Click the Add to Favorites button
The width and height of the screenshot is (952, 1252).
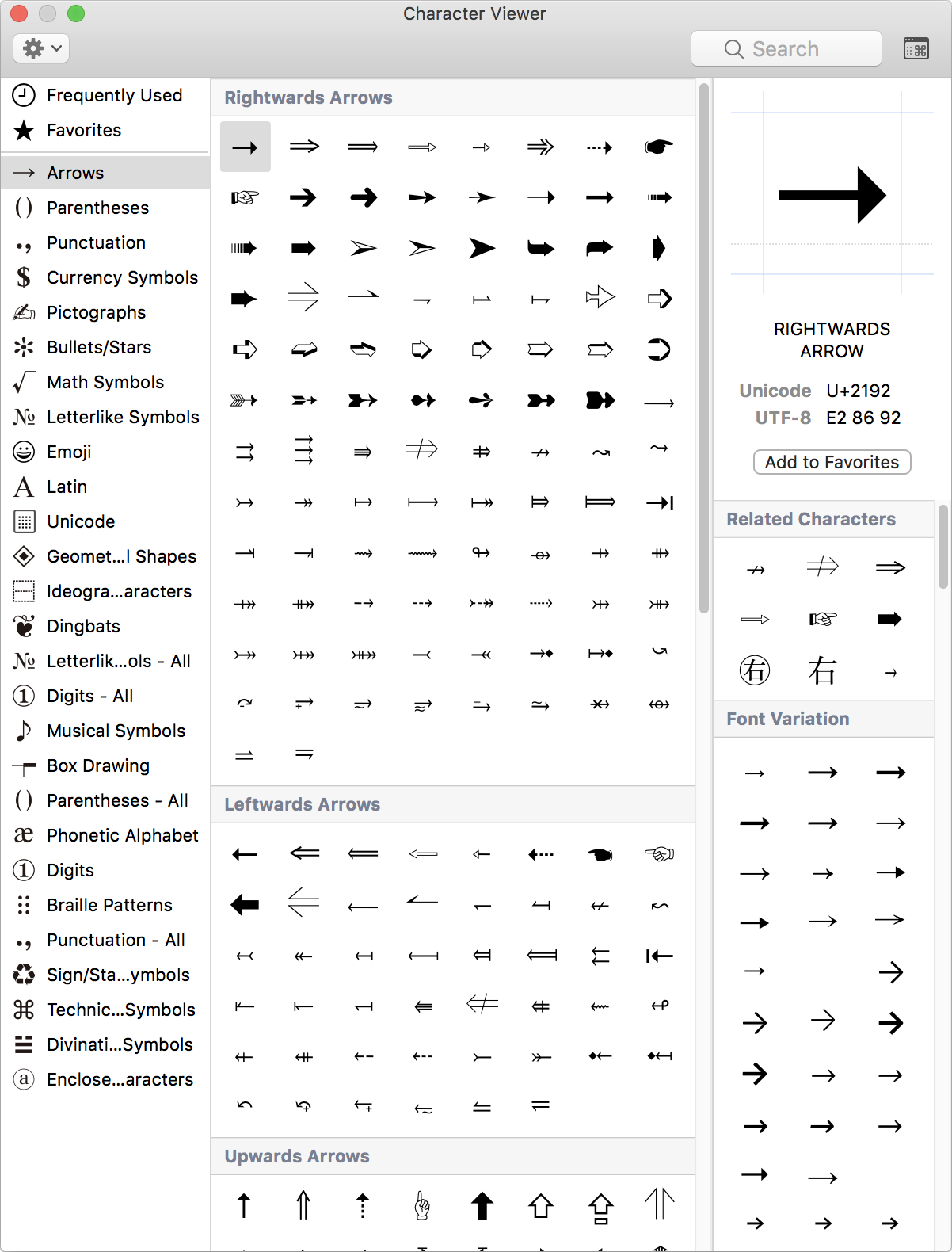click(x=832, y=462)
